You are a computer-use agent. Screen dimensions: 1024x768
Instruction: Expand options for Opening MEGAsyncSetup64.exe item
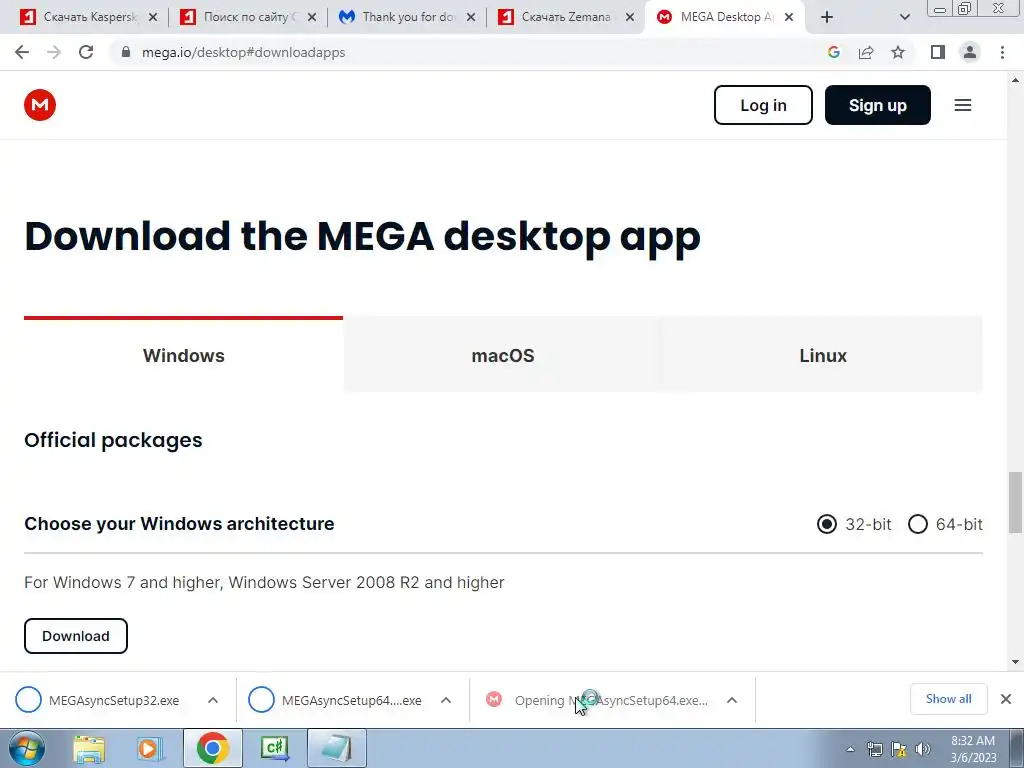click(732, 700)
